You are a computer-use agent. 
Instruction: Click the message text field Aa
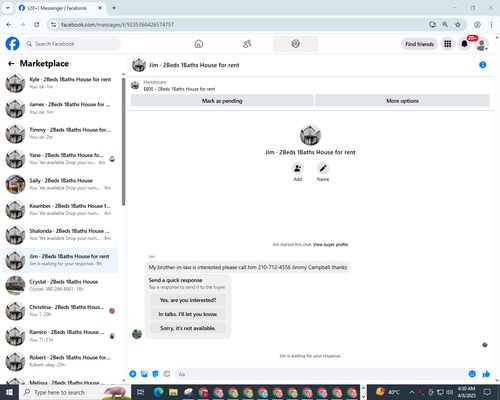[321, 374]
